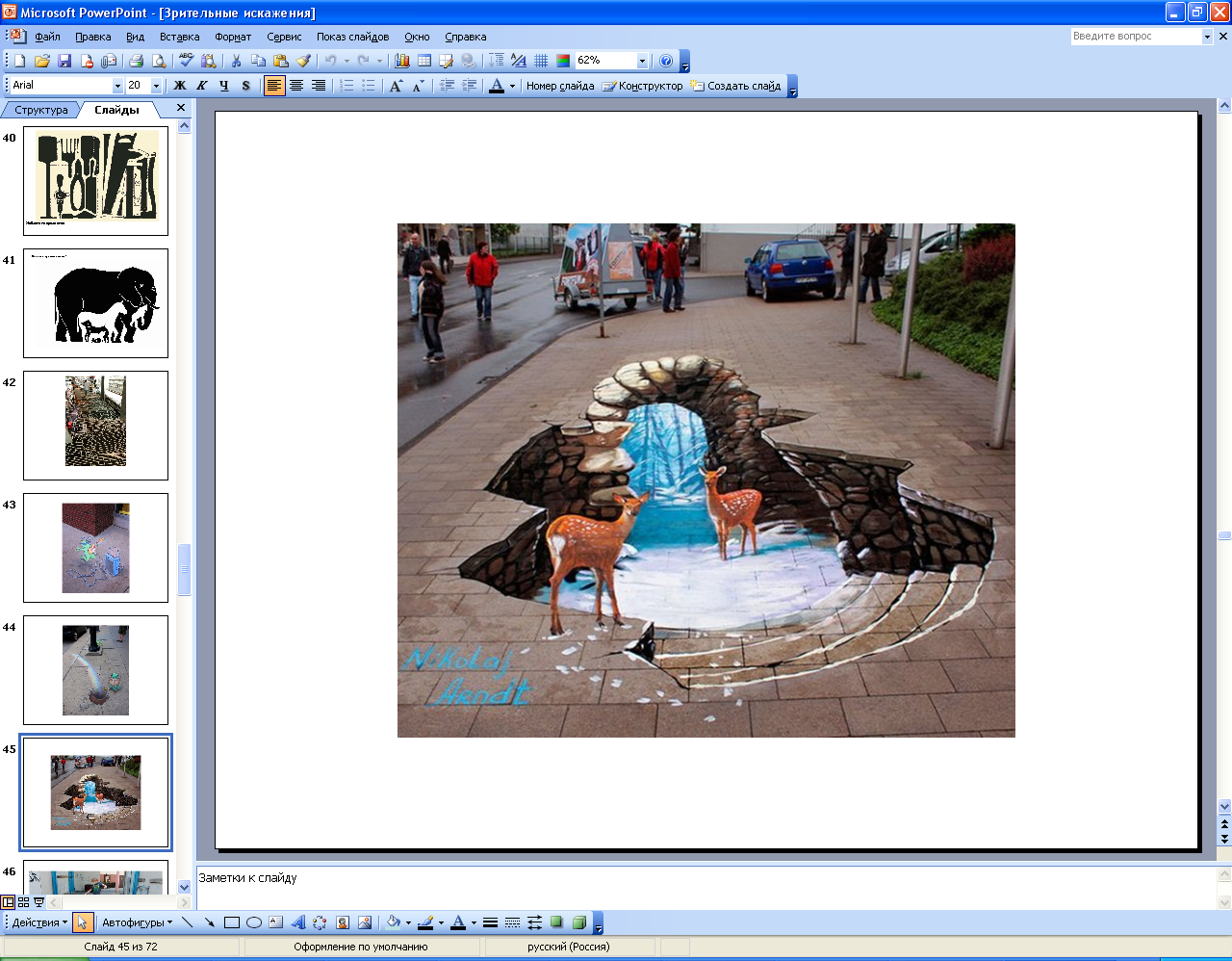Draw an arrow shape

(210, 922)
